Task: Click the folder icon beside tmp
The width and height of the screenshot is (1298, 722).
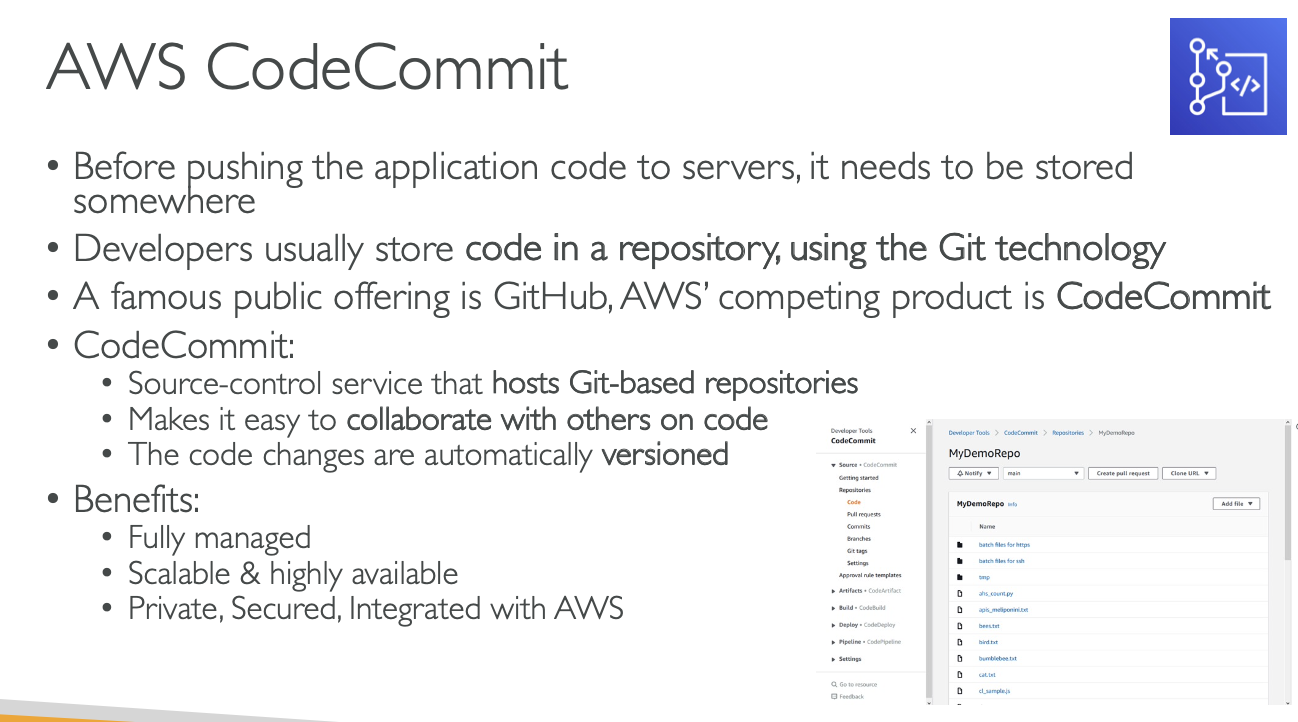Action: (x=959, y=577)
